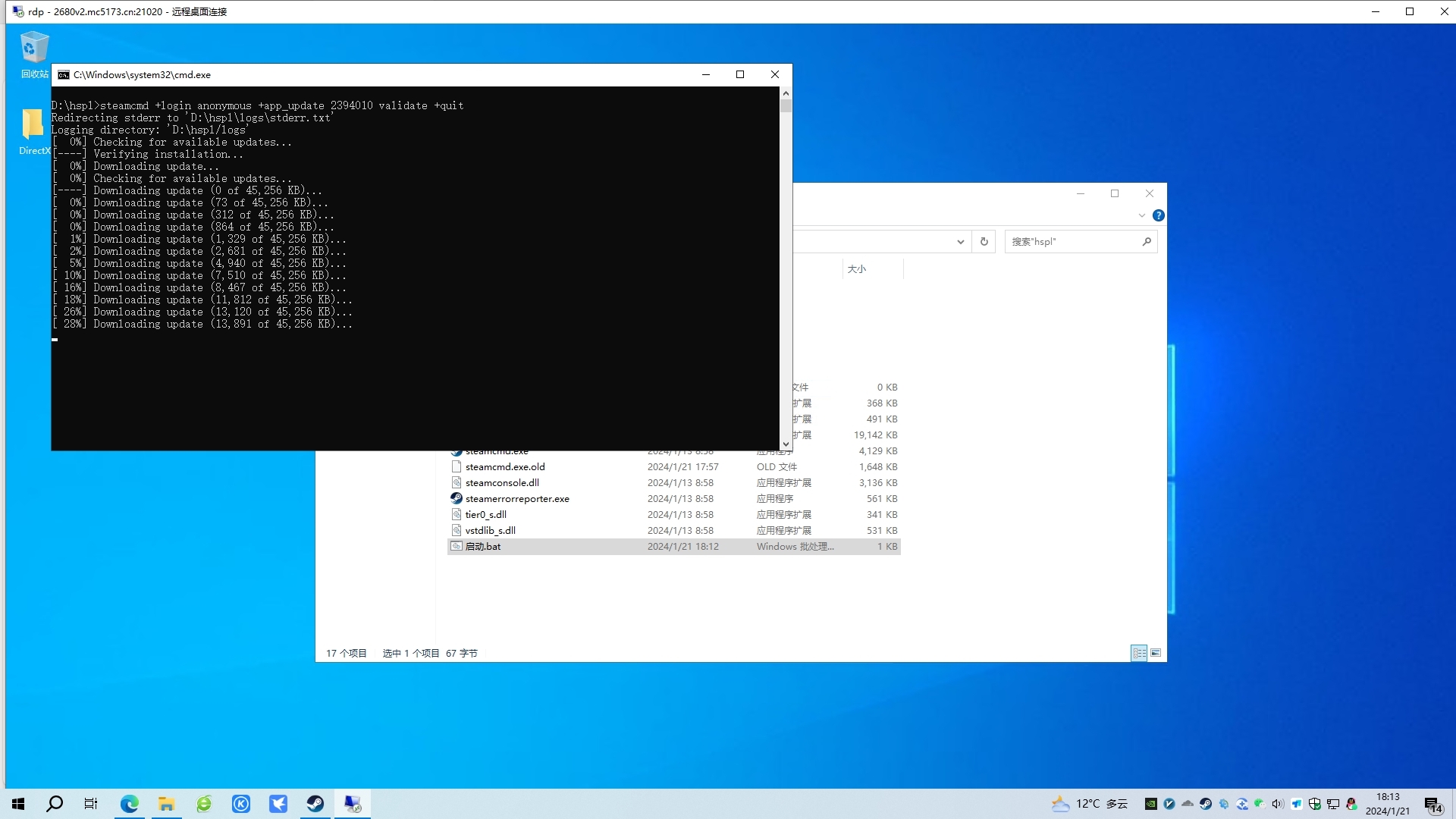
Task: Select the steamconsole.dll file
Action: coord(502,483)
